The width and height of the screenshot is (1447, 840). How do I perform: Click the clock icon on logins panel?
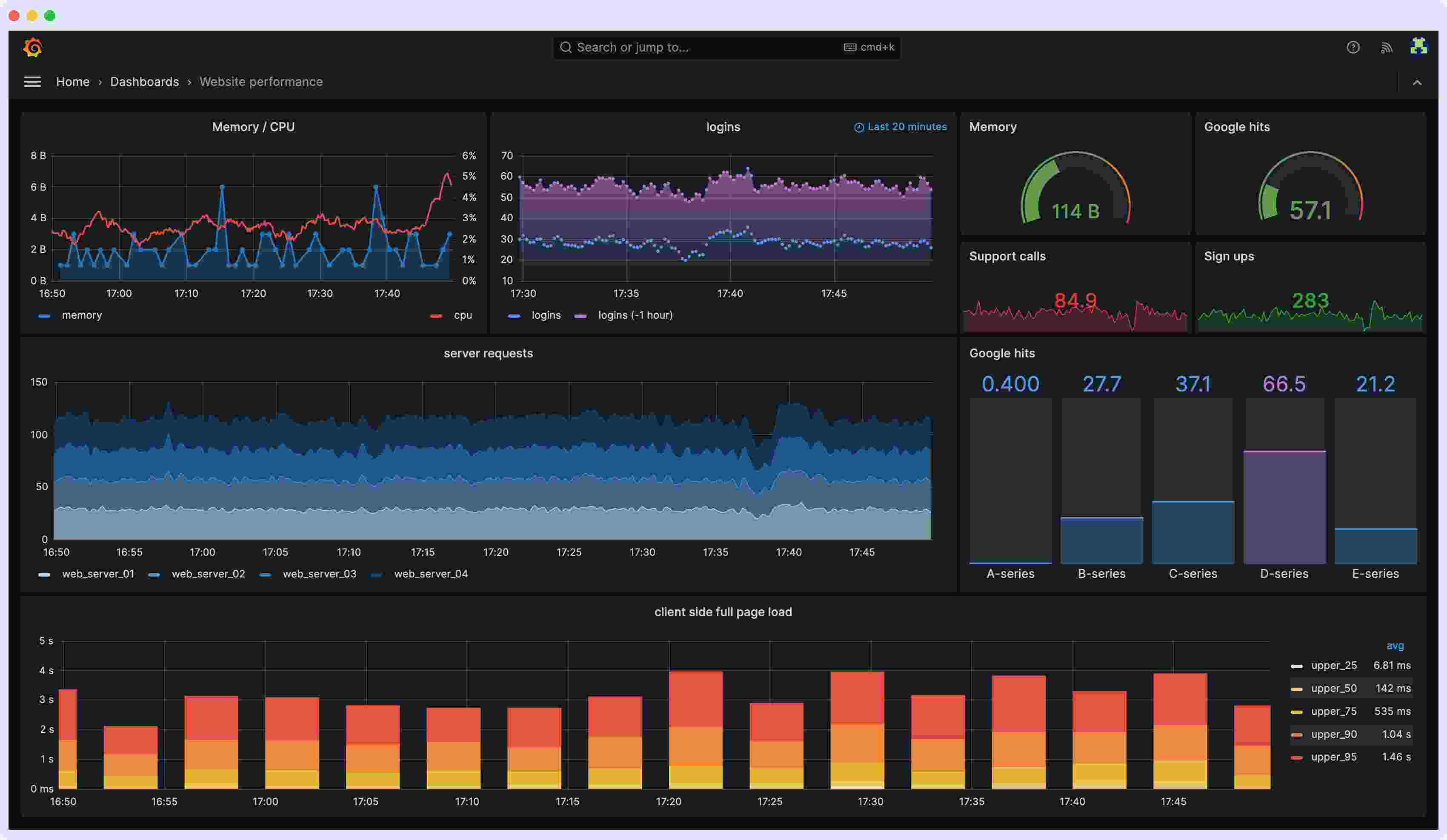858,127
